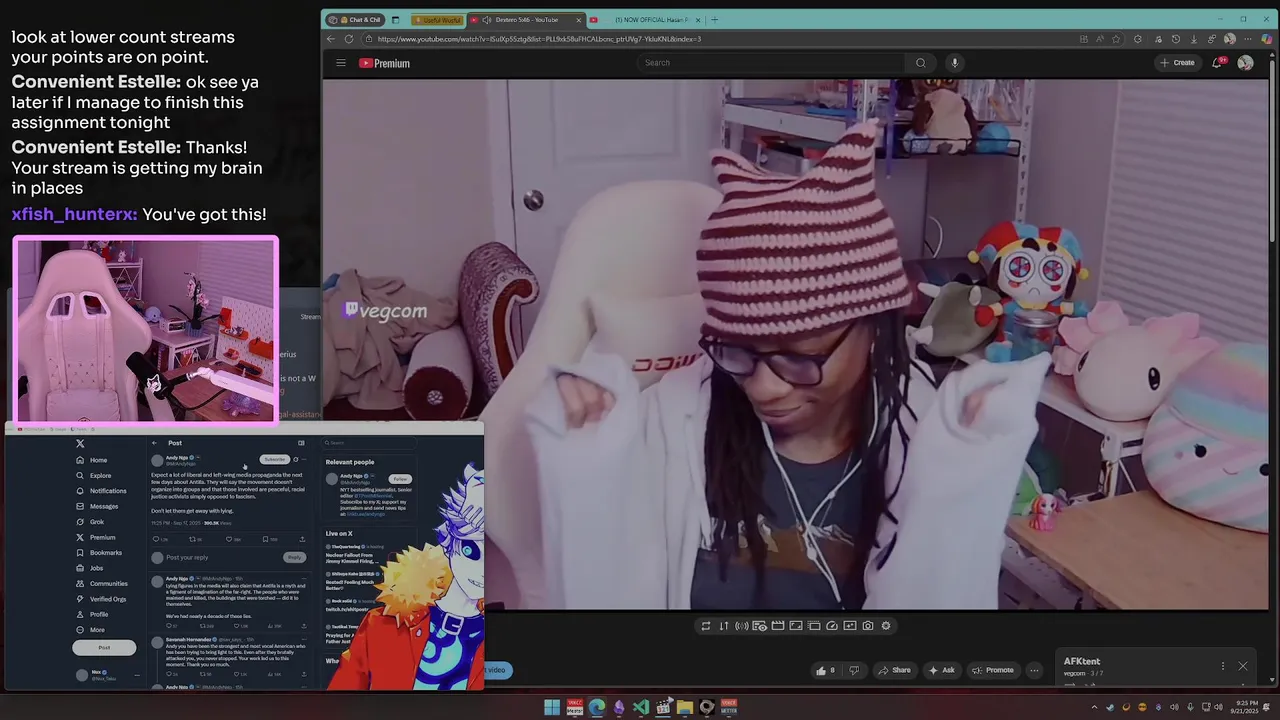
Task: Open File Explorer from the taskbar
Action: click(x=685, y=708)
